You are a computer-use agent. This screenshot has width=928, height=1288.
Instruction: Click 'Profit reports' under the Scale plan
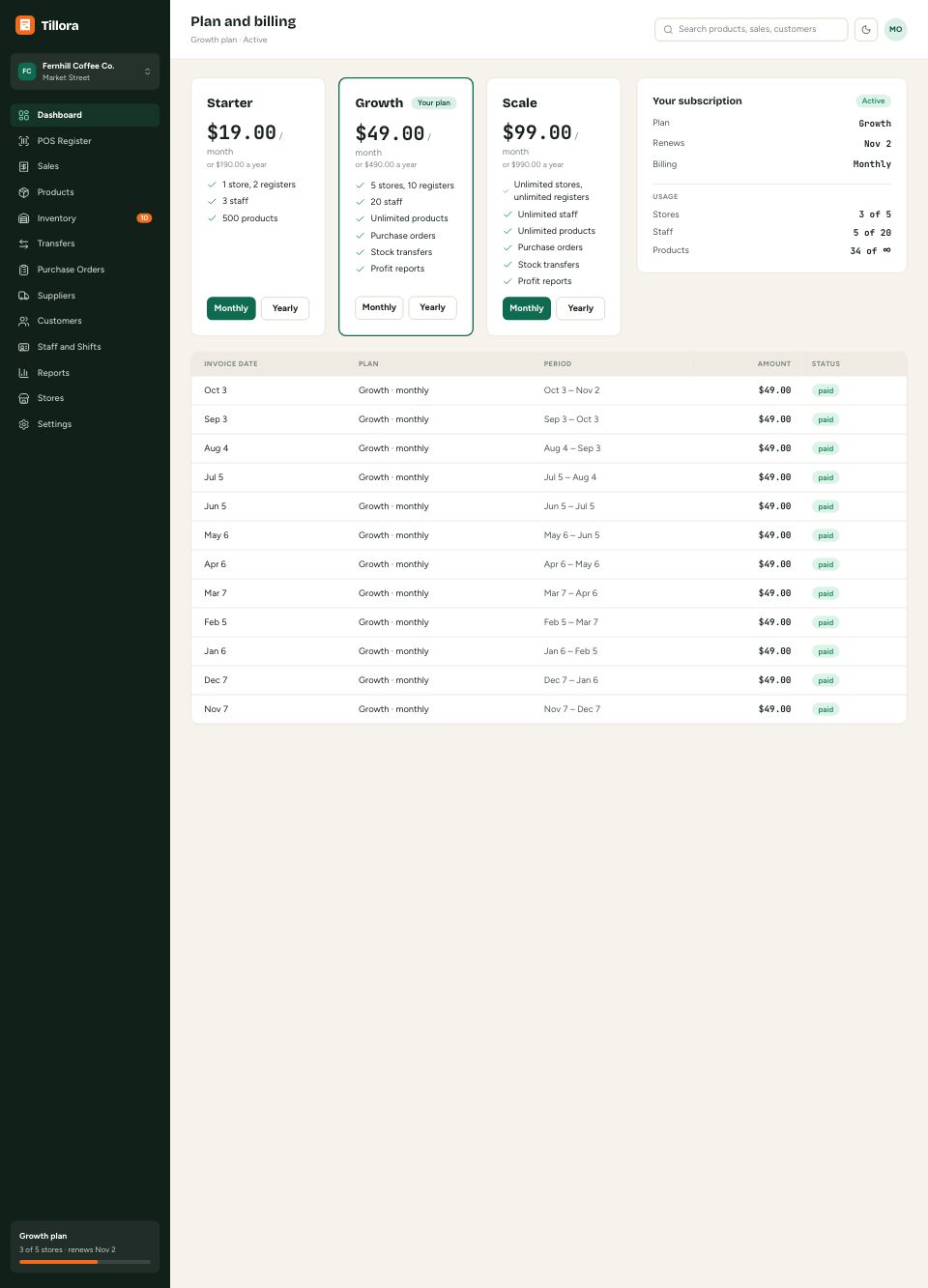[x=544, y=281]
